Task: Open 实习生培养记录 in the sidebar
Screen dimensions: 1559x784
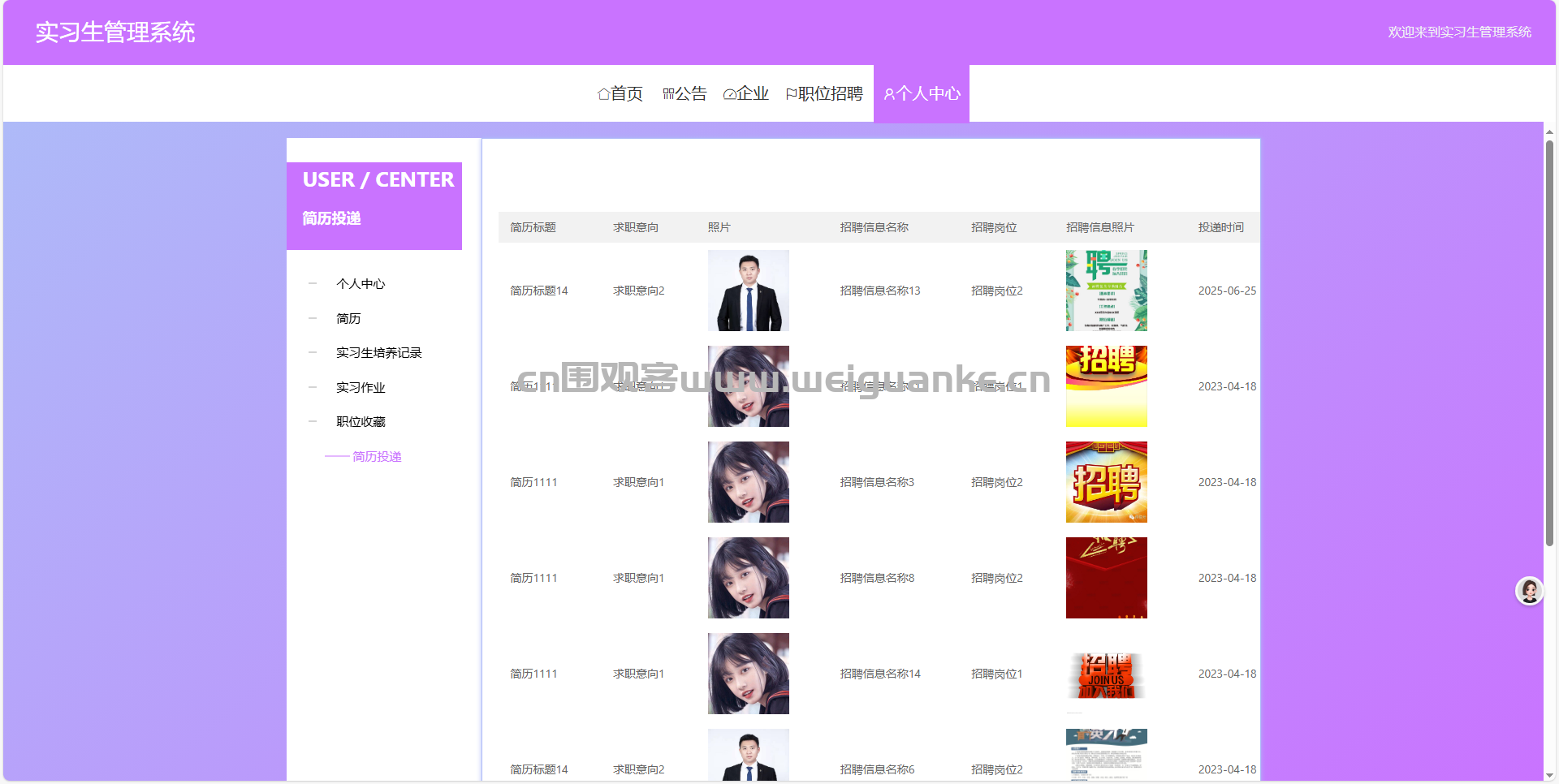Action: click(x=379, y=353)
